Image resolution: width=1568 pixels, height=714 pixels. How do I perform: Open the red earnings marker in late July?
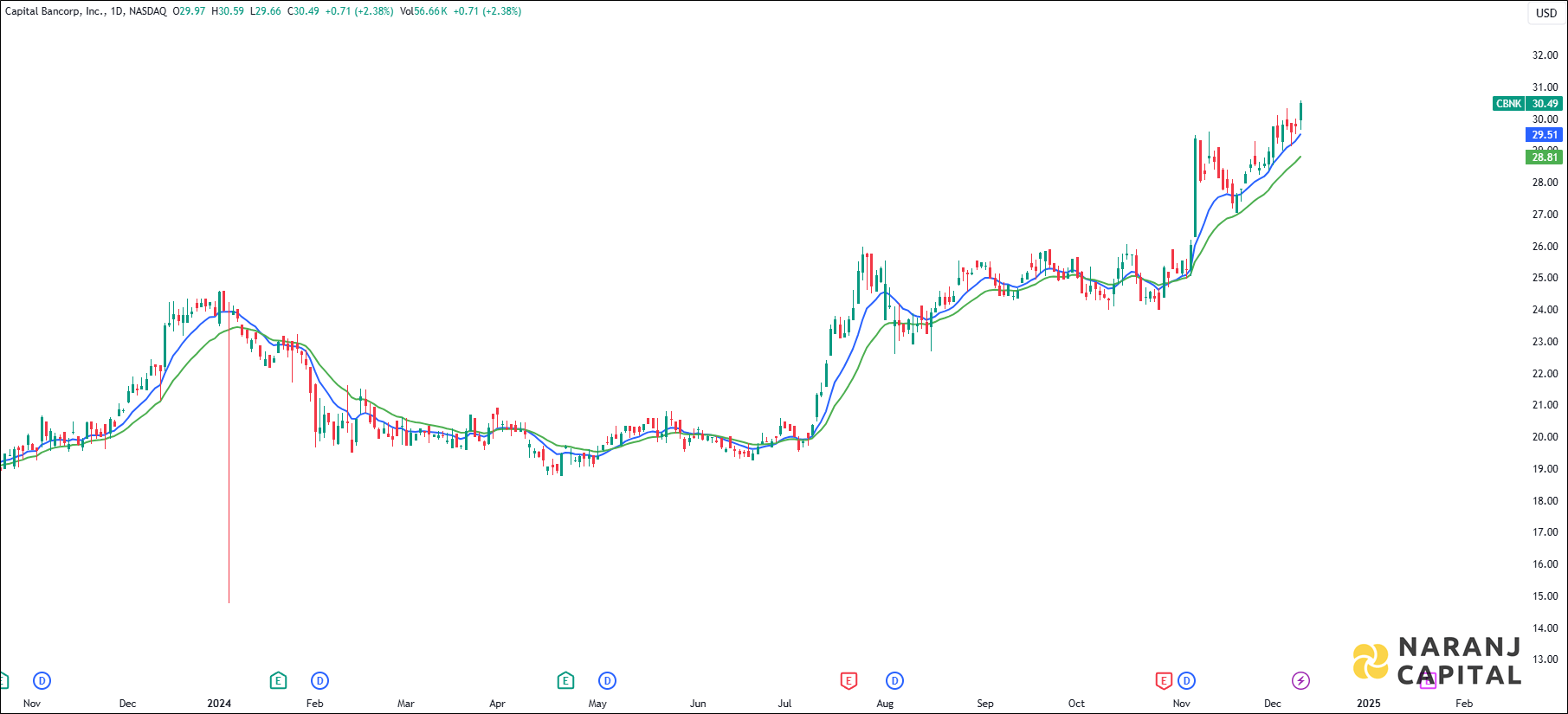tap(849, 681)
